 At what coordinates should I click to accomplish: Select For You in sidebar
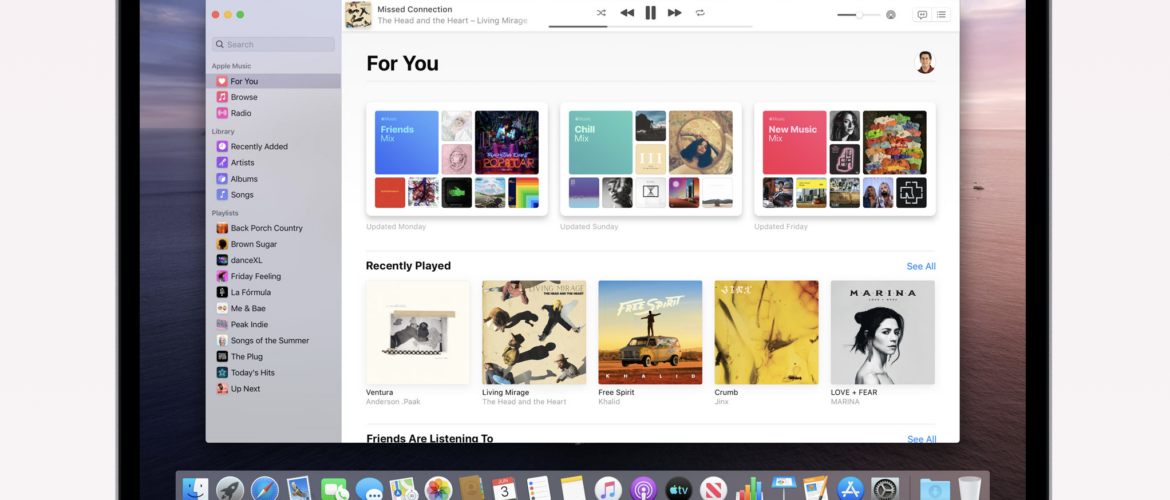(x=273, y=81)
